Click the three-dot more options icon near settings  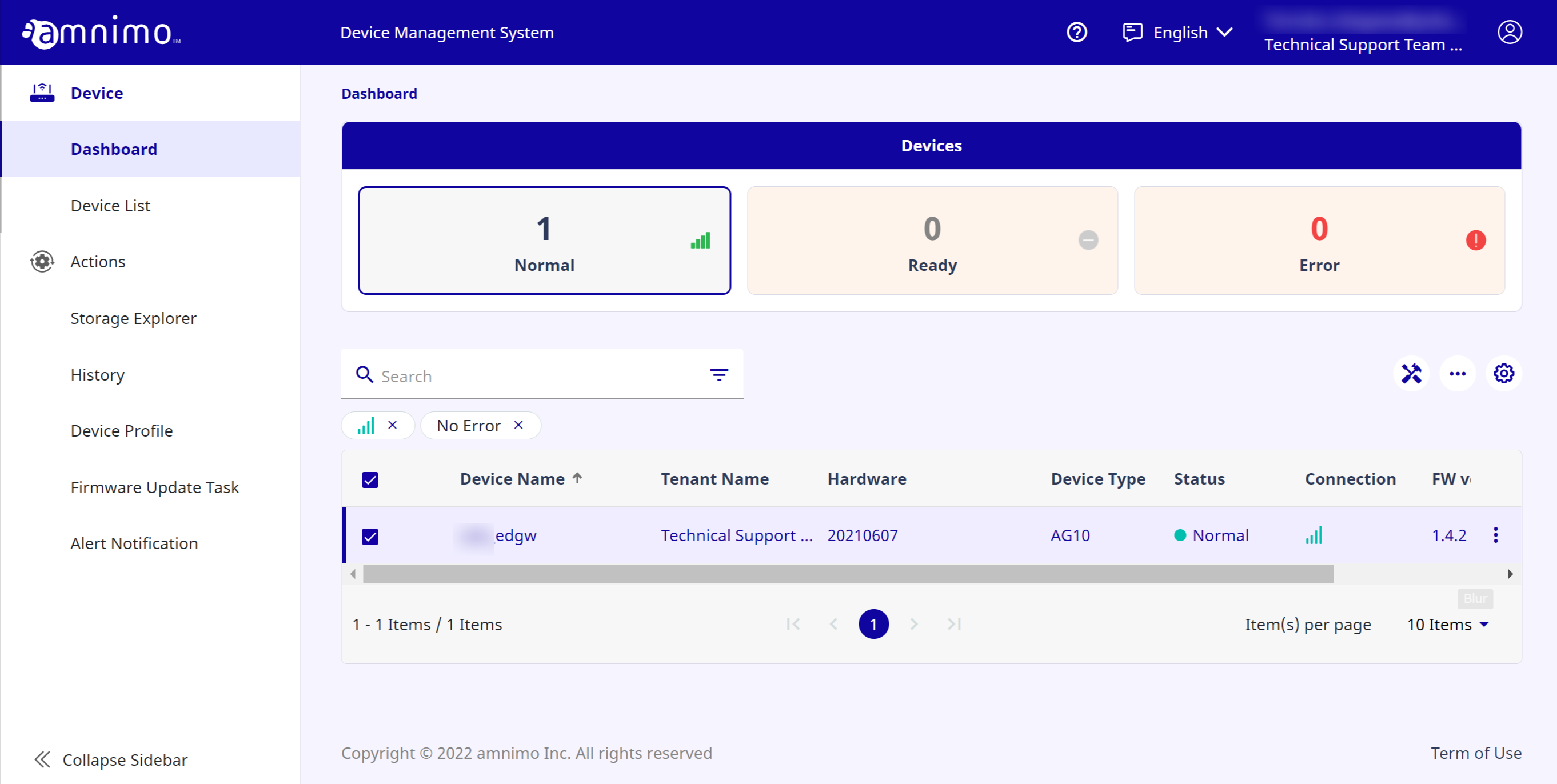[1458, 374]
